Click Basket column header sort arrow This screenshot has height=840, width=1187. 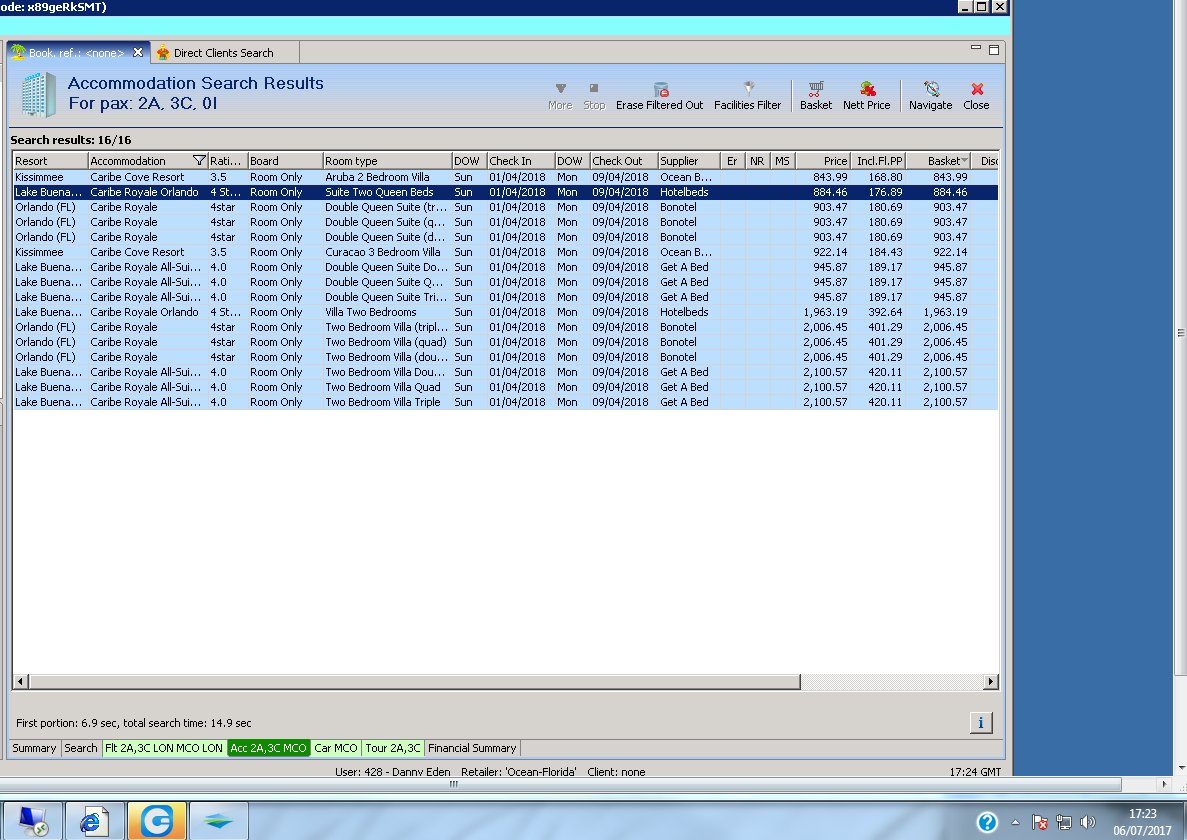(x=964, y=160)
